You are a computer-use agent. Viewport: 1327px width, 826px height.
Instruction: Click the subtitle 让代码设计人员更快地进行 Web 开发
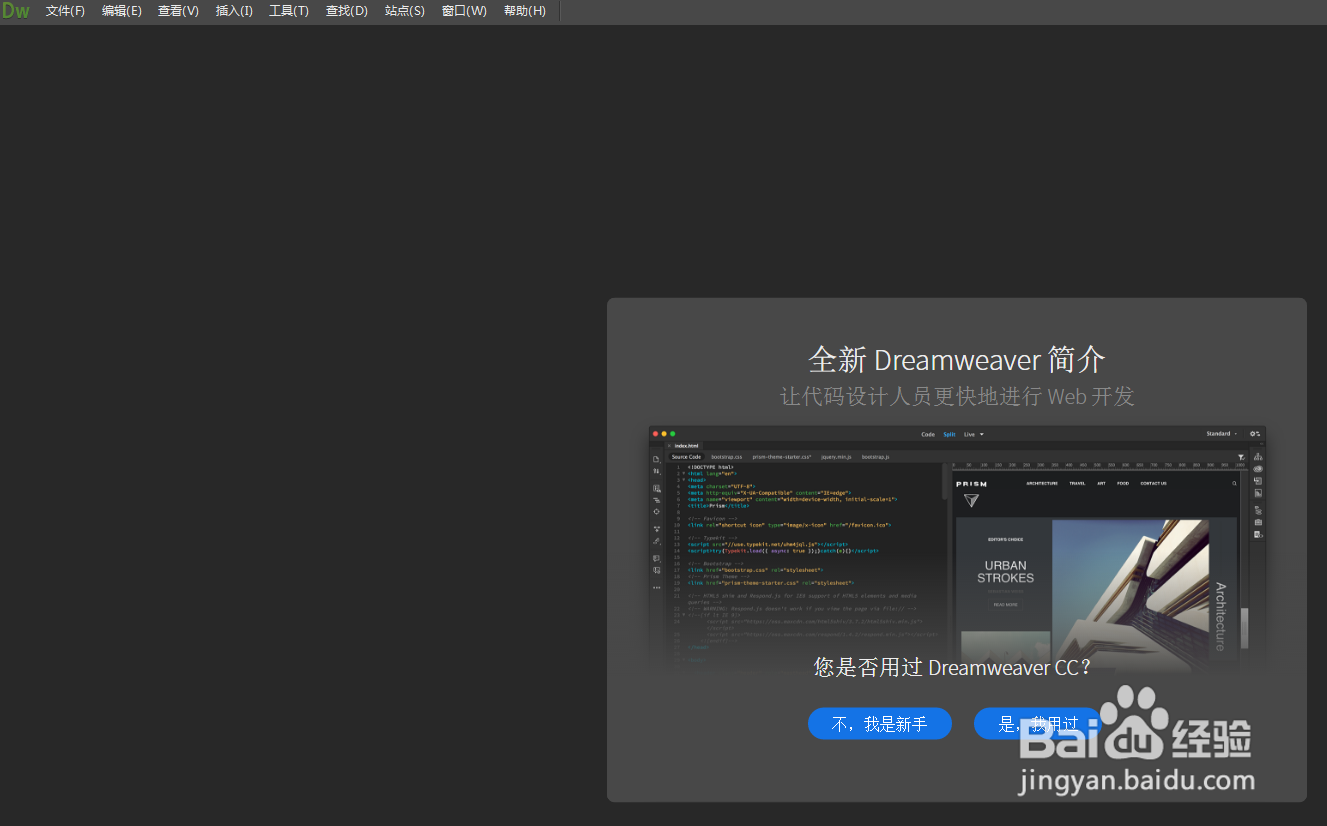click(957, 396)
